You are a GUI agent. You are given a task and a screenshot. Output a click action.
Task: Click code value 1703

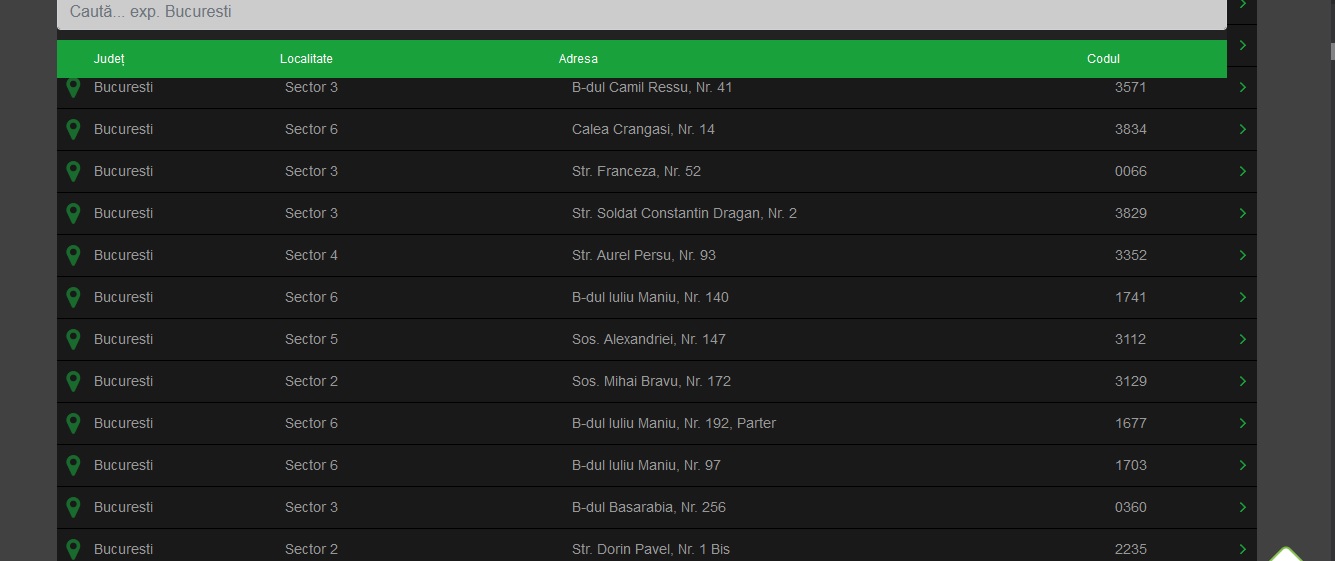[x=1131, y=465]
